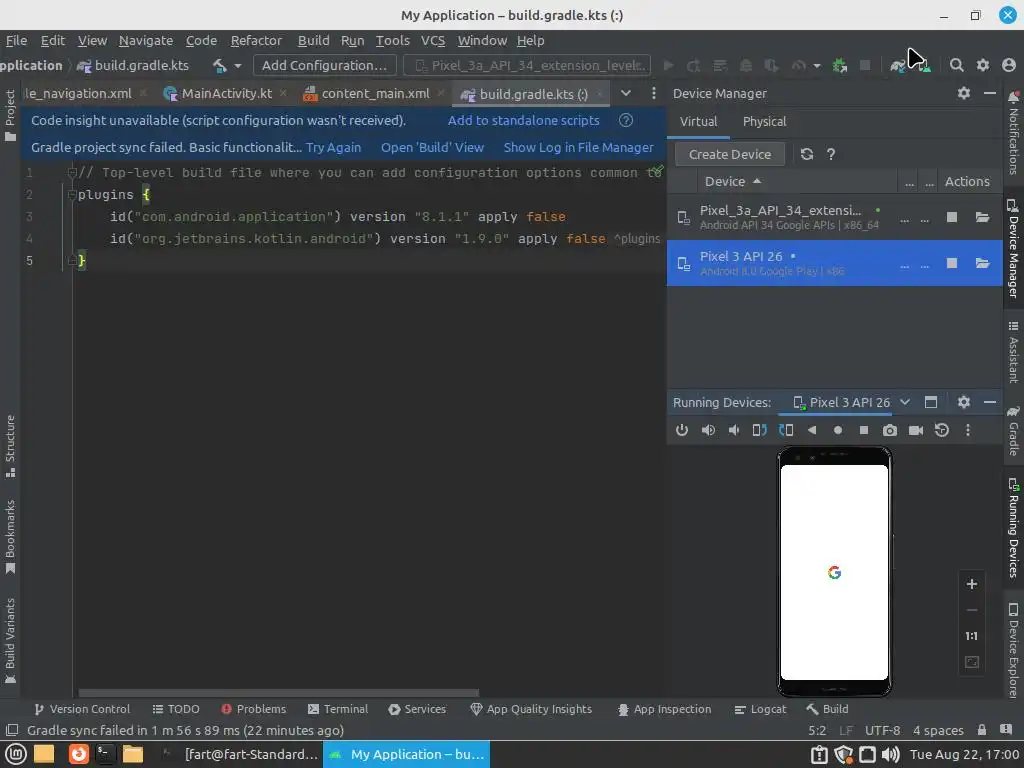Screen dimensions: 1024x768
Task: Open the build hammer dropdown arrow
Action: pyautogui.click(x=238, y=65)
